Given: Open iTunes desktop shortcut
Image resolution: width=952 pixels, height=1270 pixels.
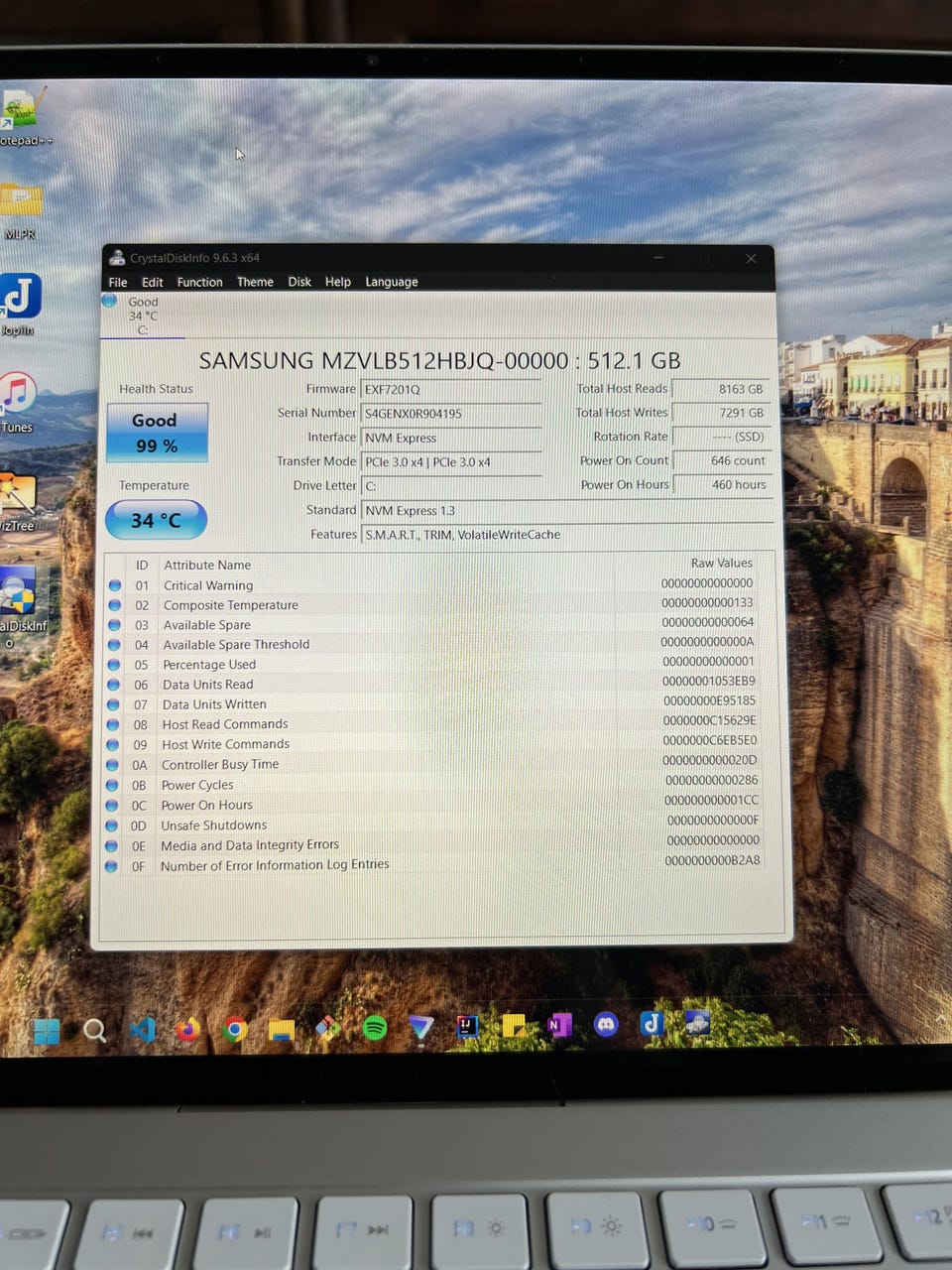Looking at the screenshot, I should [x=17, y=402].
